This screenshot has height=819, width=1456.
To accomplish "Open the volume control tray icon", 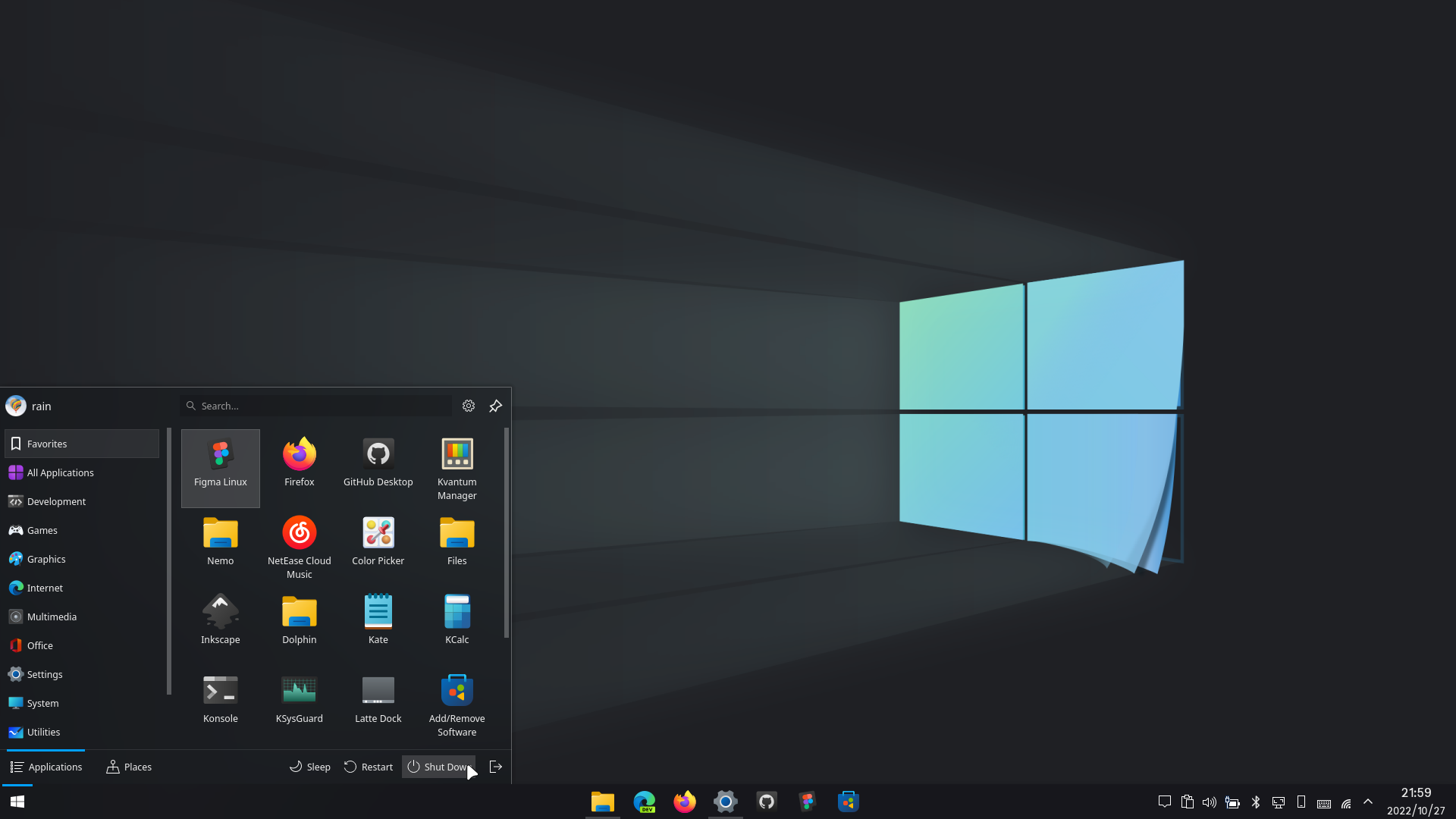I will 1210,802.
